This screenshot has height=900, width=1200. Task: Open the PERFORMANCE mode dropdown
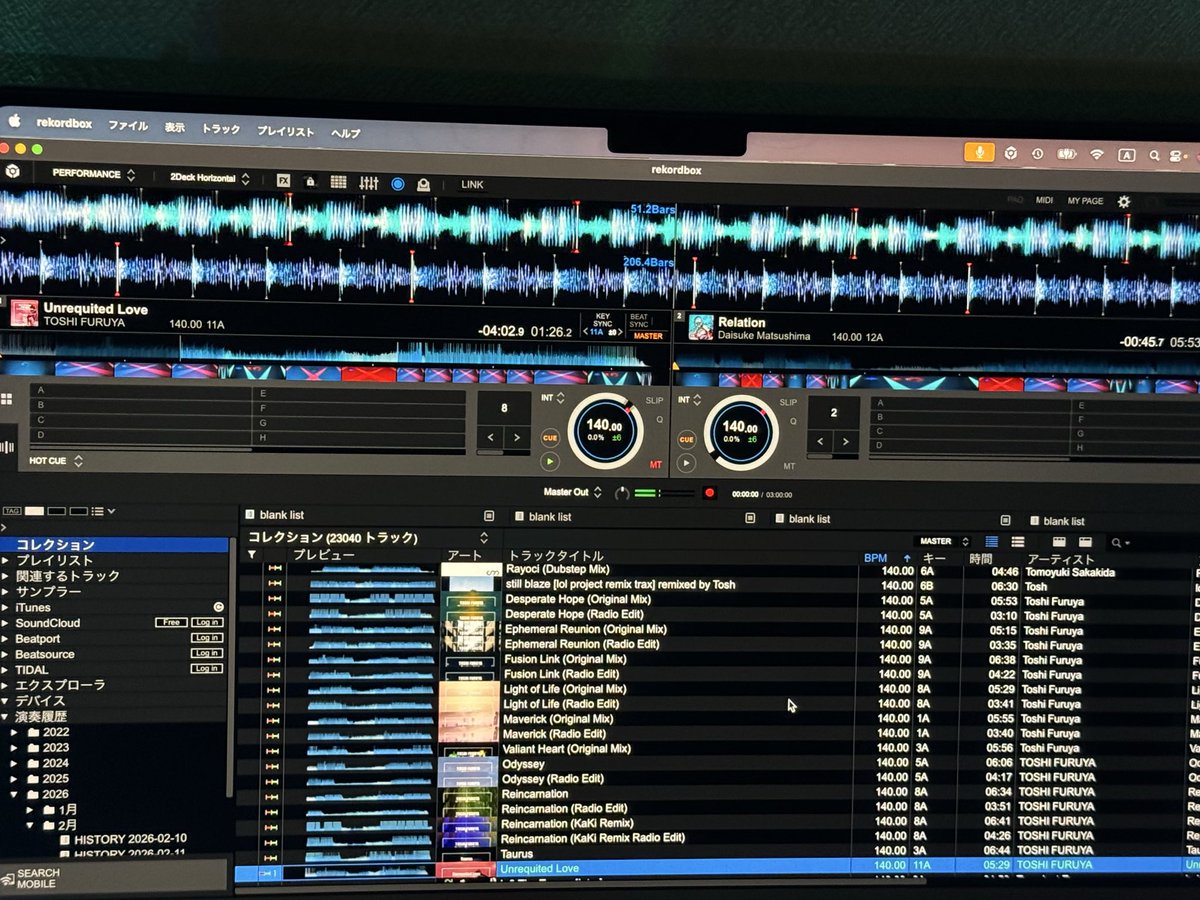click(x=93, y=174)
